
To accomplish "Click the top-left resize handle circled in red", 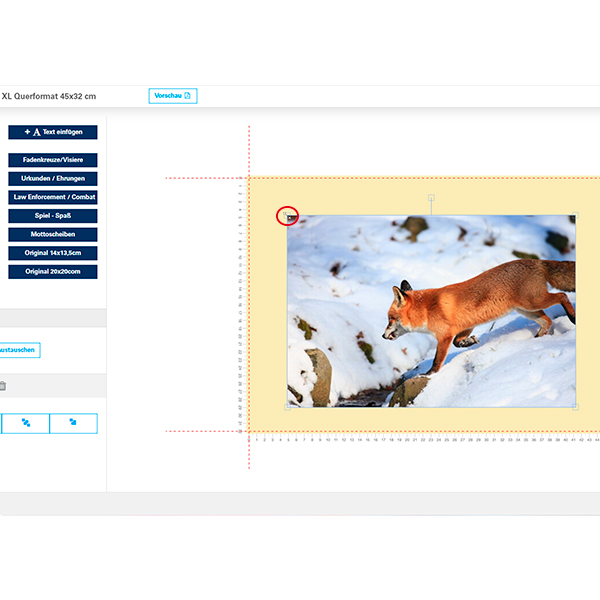I will 288,216.
